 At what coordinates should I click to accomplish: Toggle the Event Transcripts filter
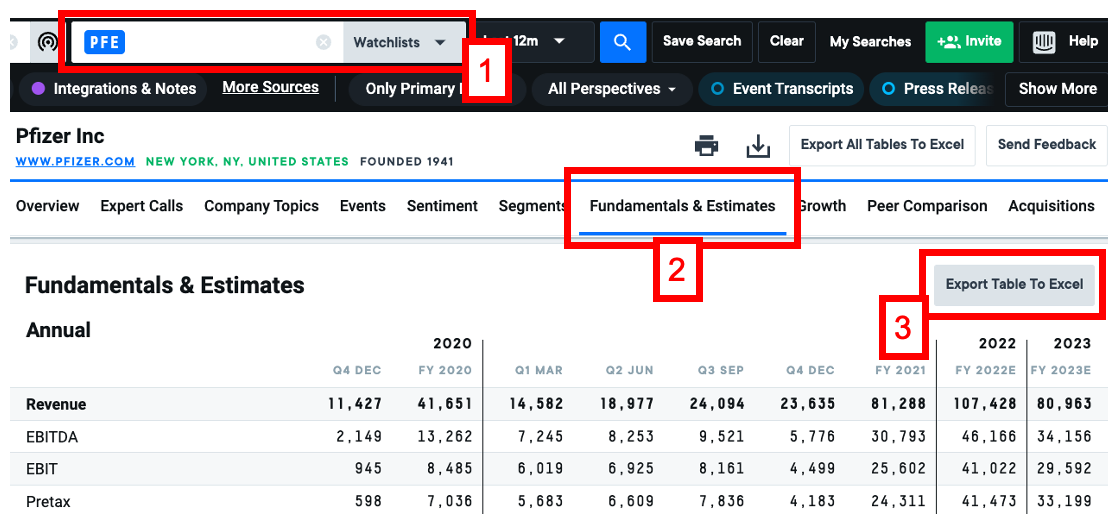[x=782, y=89]
